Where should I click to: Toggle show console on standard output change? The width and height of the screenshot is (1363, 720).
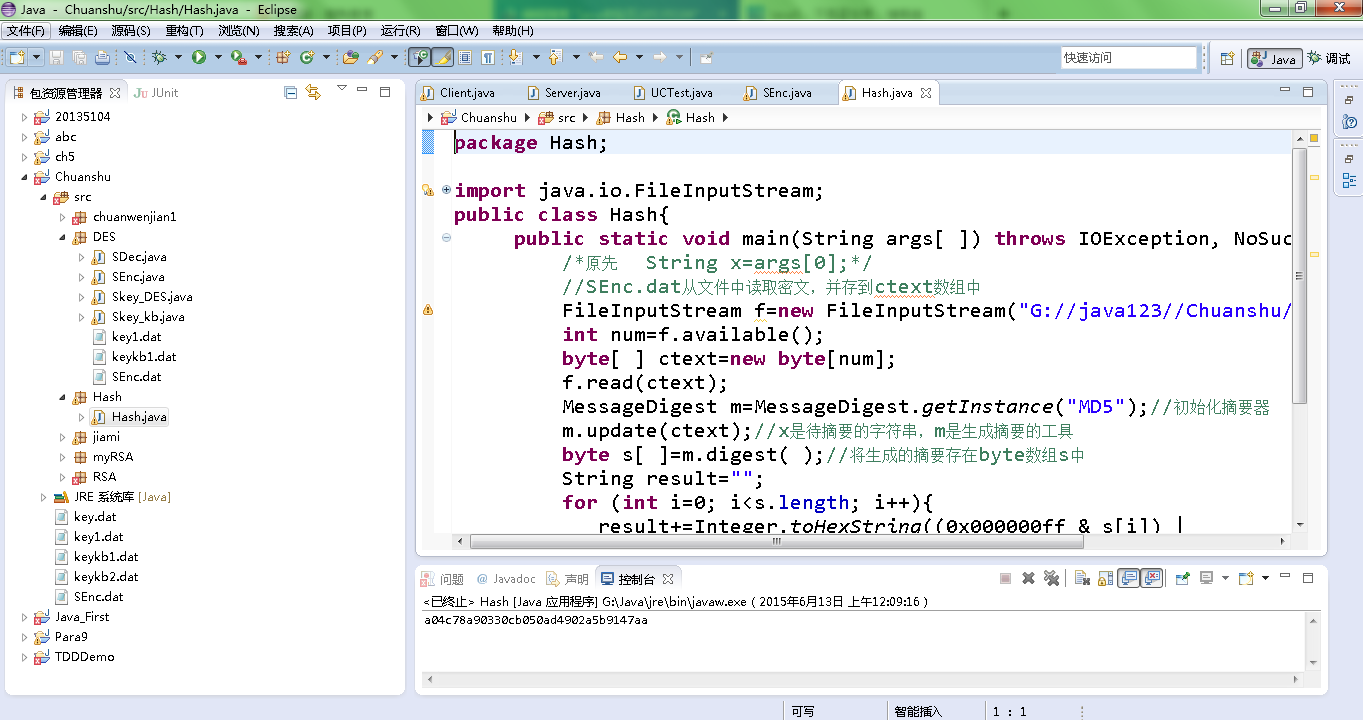1129,578
